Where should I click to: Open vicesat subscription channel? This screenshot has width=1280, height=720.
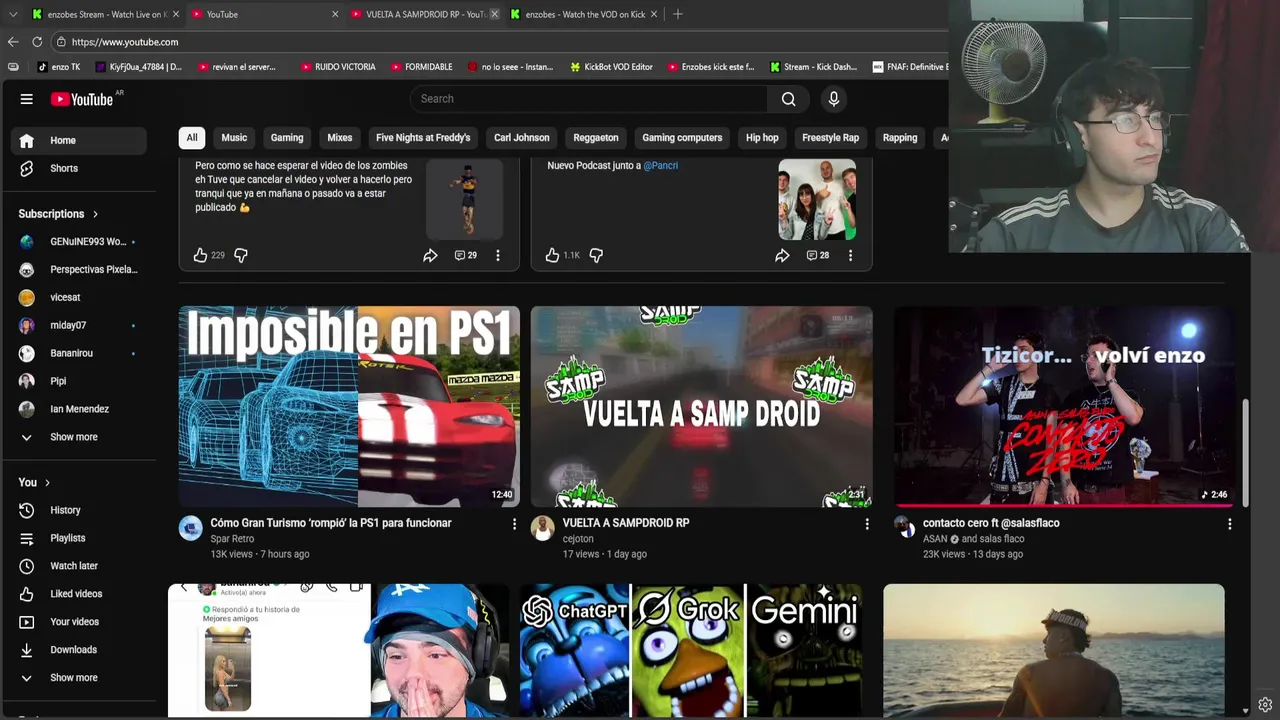click(x=78, y=297)
